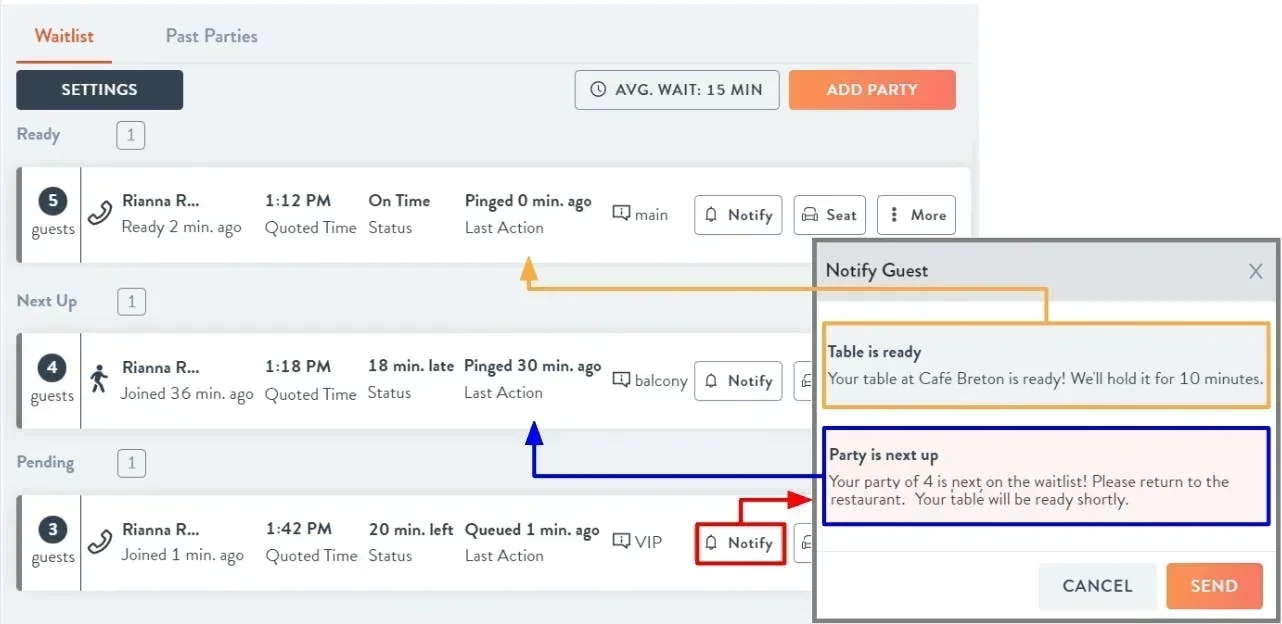Open waitlist SETTINGS

[x=99, y=90]
